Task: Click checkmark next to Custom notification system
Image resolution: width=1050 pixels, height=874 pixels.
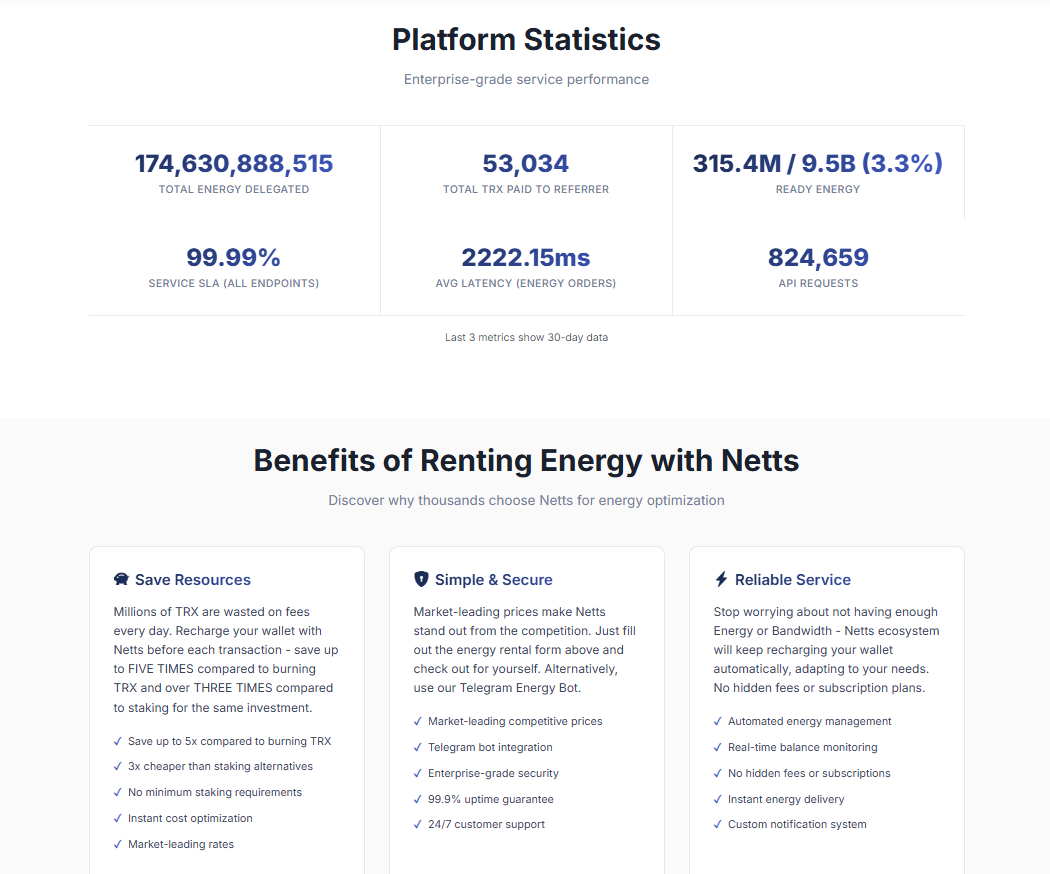Action: 717,825
